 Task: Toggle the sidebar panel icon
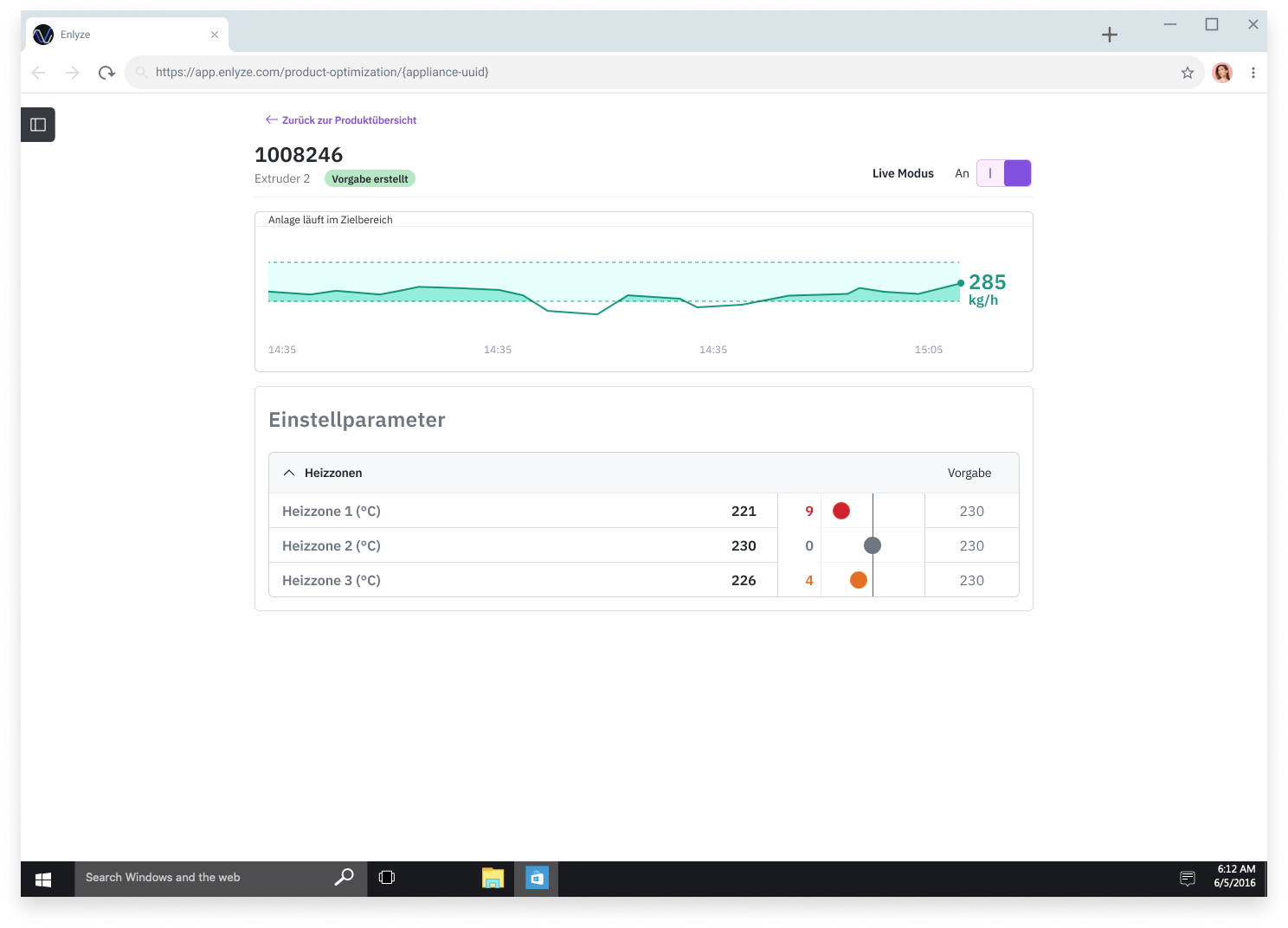[38, 125]
